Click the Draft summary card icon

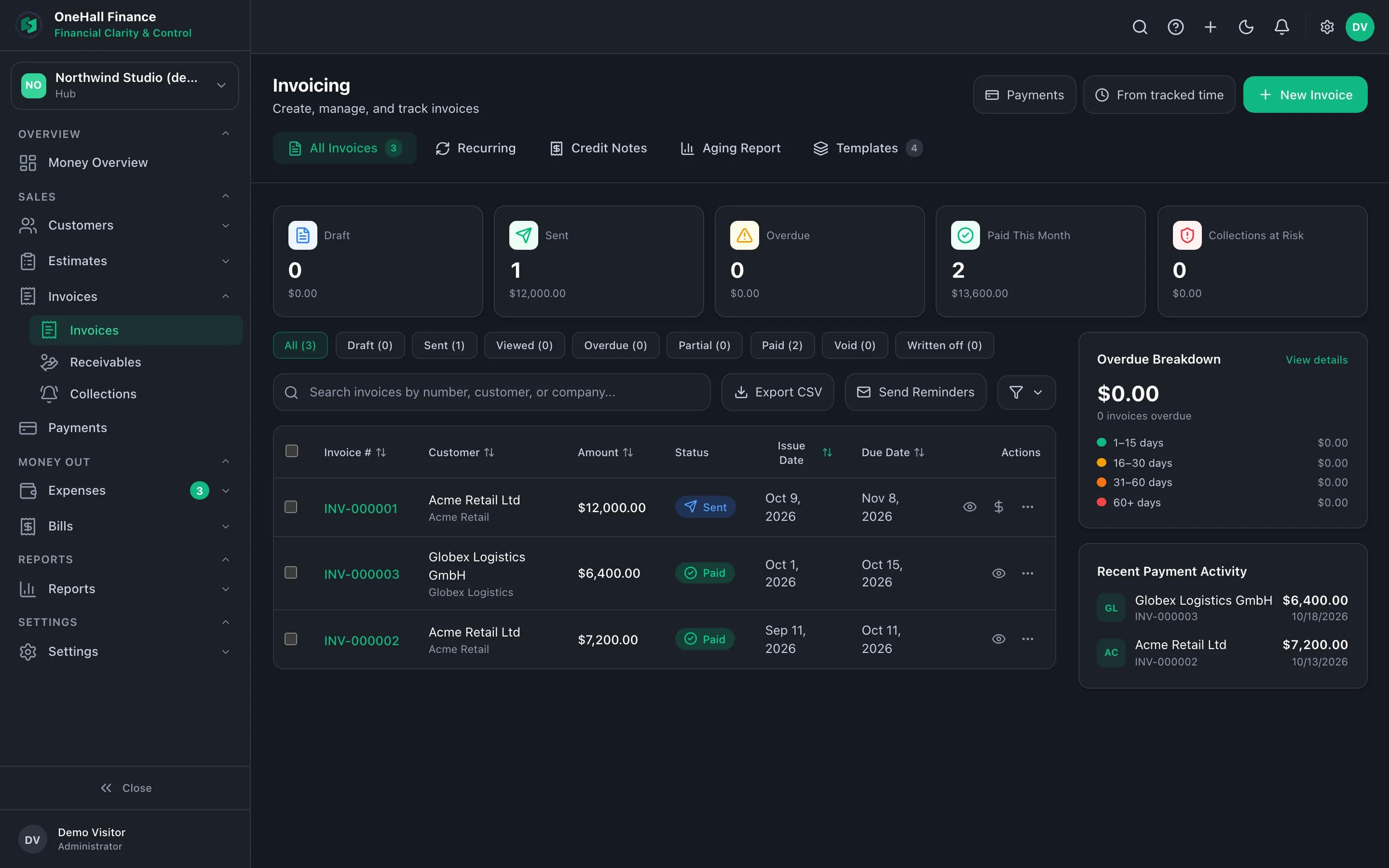tap(302, 235)
